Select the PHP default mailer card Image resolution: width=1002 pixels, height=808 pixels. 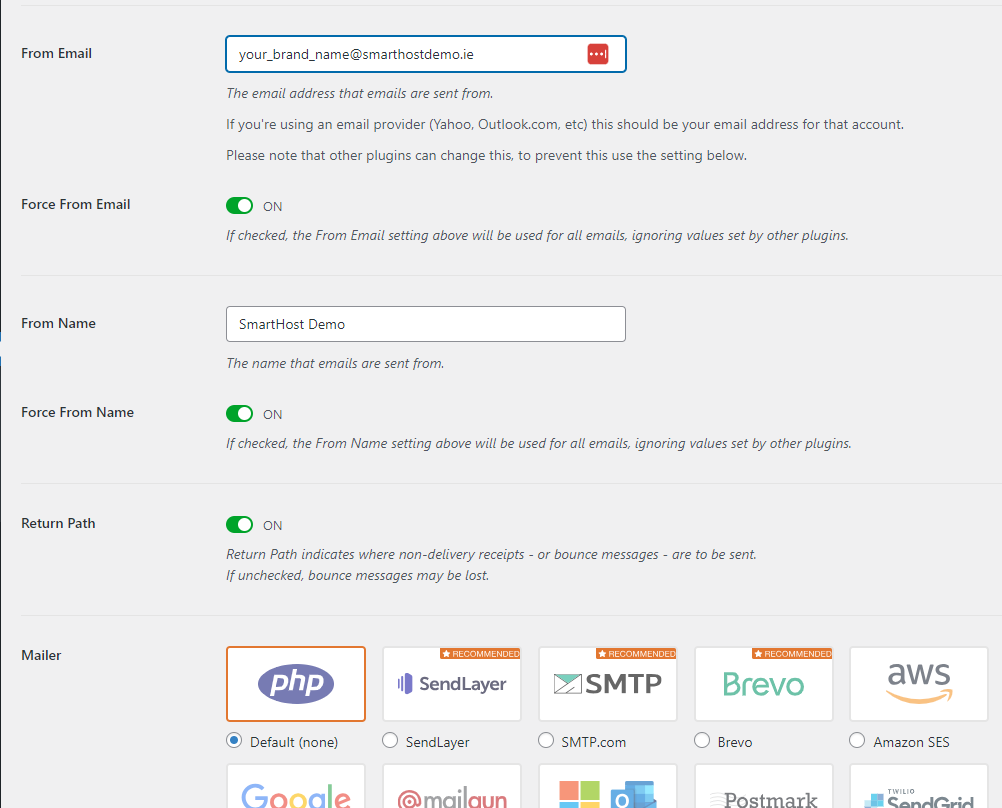pyautogui.click(x=296, y=684)
